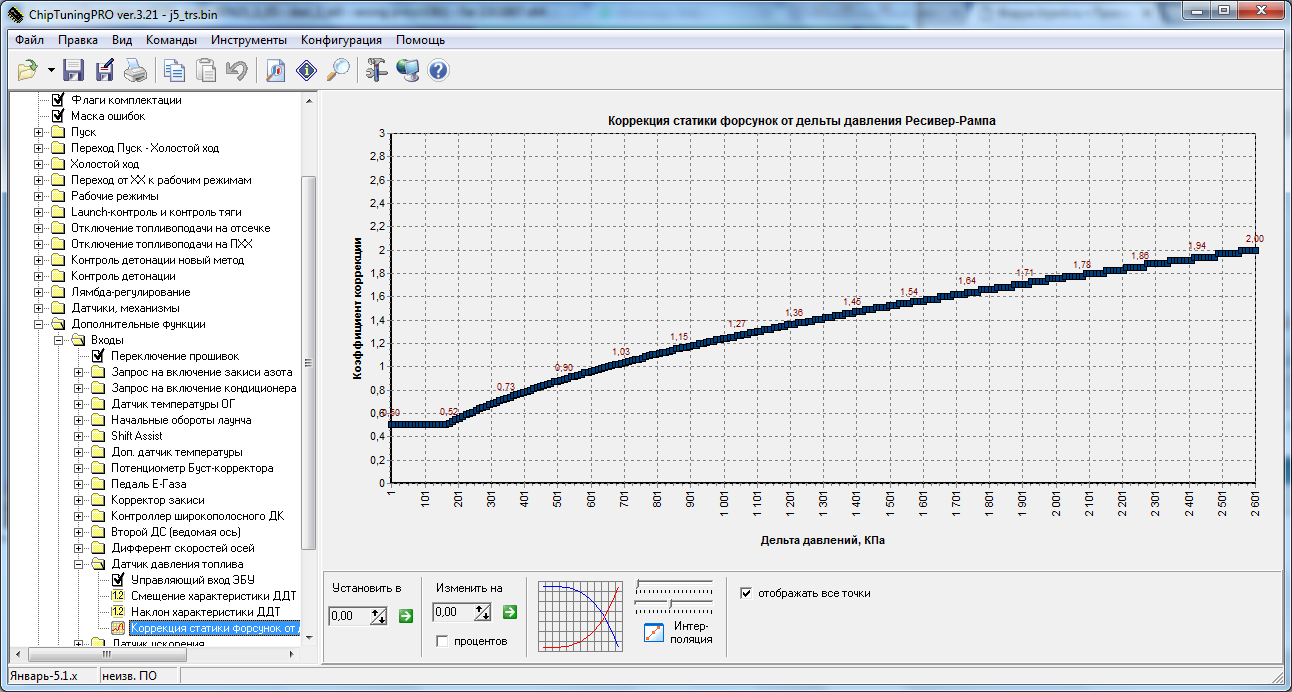This screenshot has width=1292, height=692.
Task: Click the red and blue curve shape grid
Action: 581,617
